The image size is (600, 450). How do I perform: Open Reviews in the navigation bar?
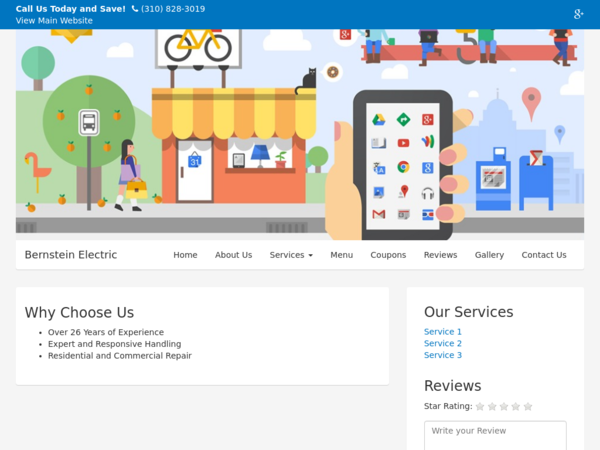coord(440,255)
